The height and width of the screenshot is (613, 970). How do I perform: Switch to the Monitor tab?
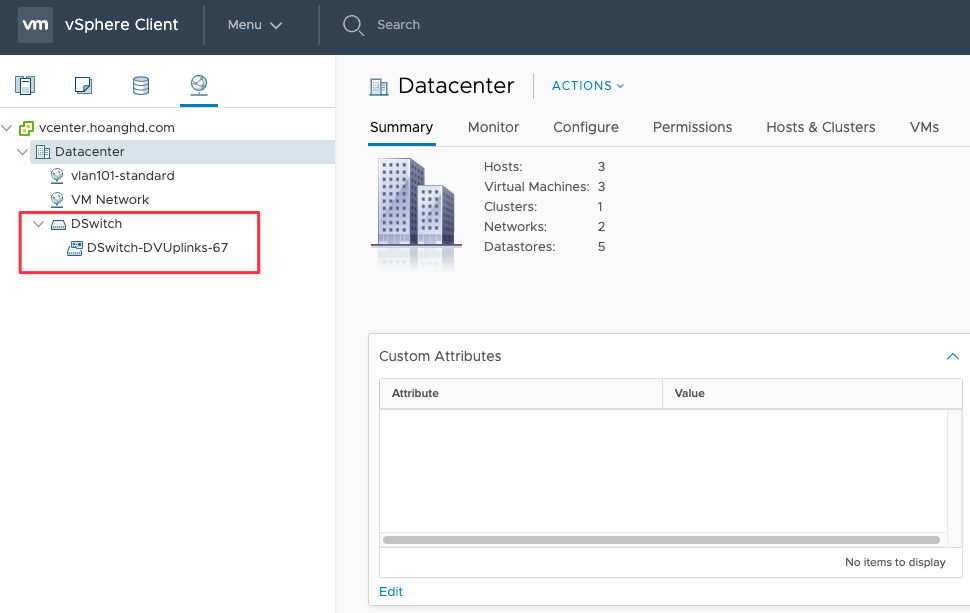493,127
